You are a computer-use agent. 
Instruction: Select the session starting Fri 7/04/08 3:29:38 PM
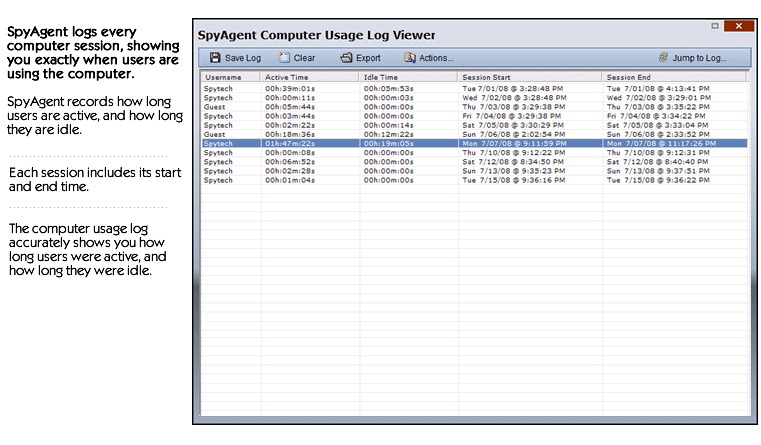(x=474, y=116)
